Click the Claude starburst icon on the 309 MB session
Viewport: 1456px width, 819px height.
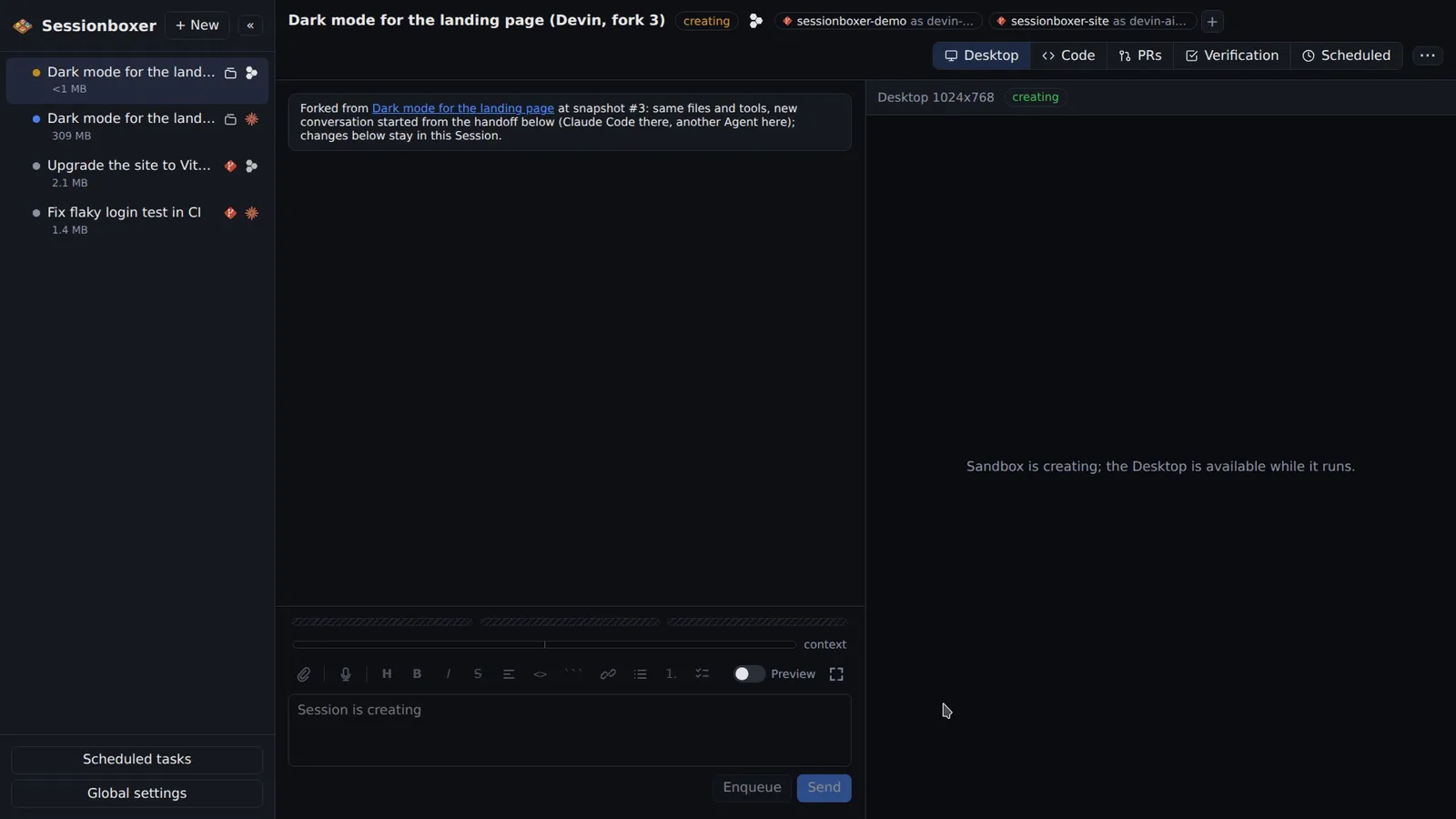click(252, 119)
